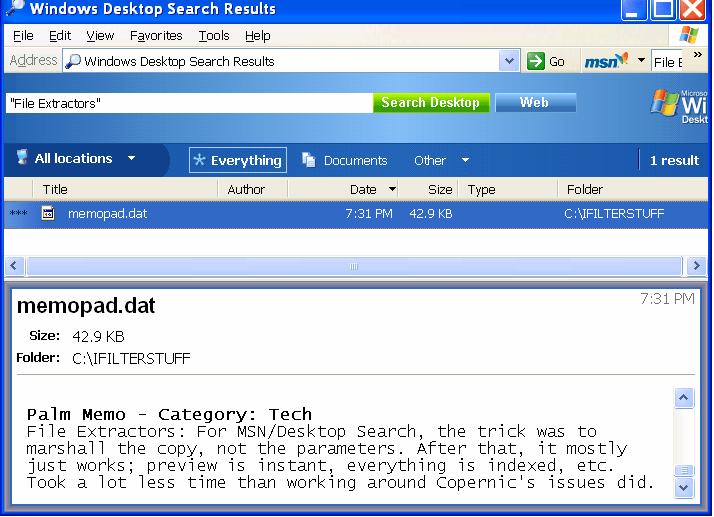Click the preview Folder path C:\IFILTERSTUFF
This screenshot has width=714, height=517.
131,359
